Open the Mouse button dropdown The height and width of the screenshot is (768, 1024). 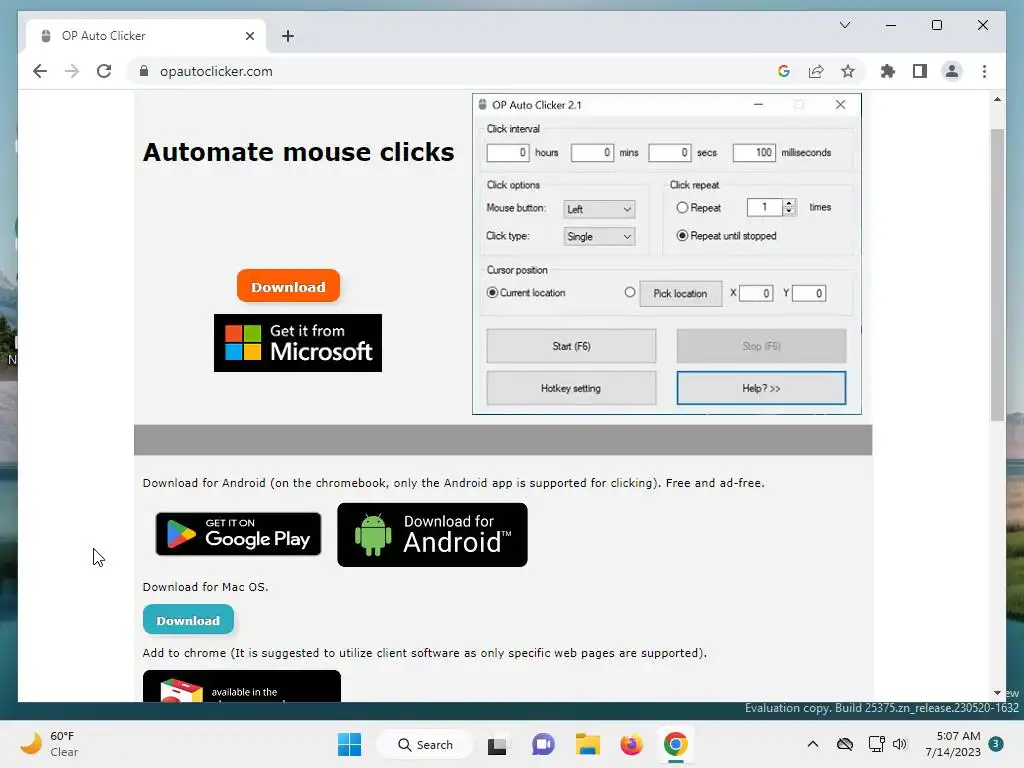(x=599, y=209)
